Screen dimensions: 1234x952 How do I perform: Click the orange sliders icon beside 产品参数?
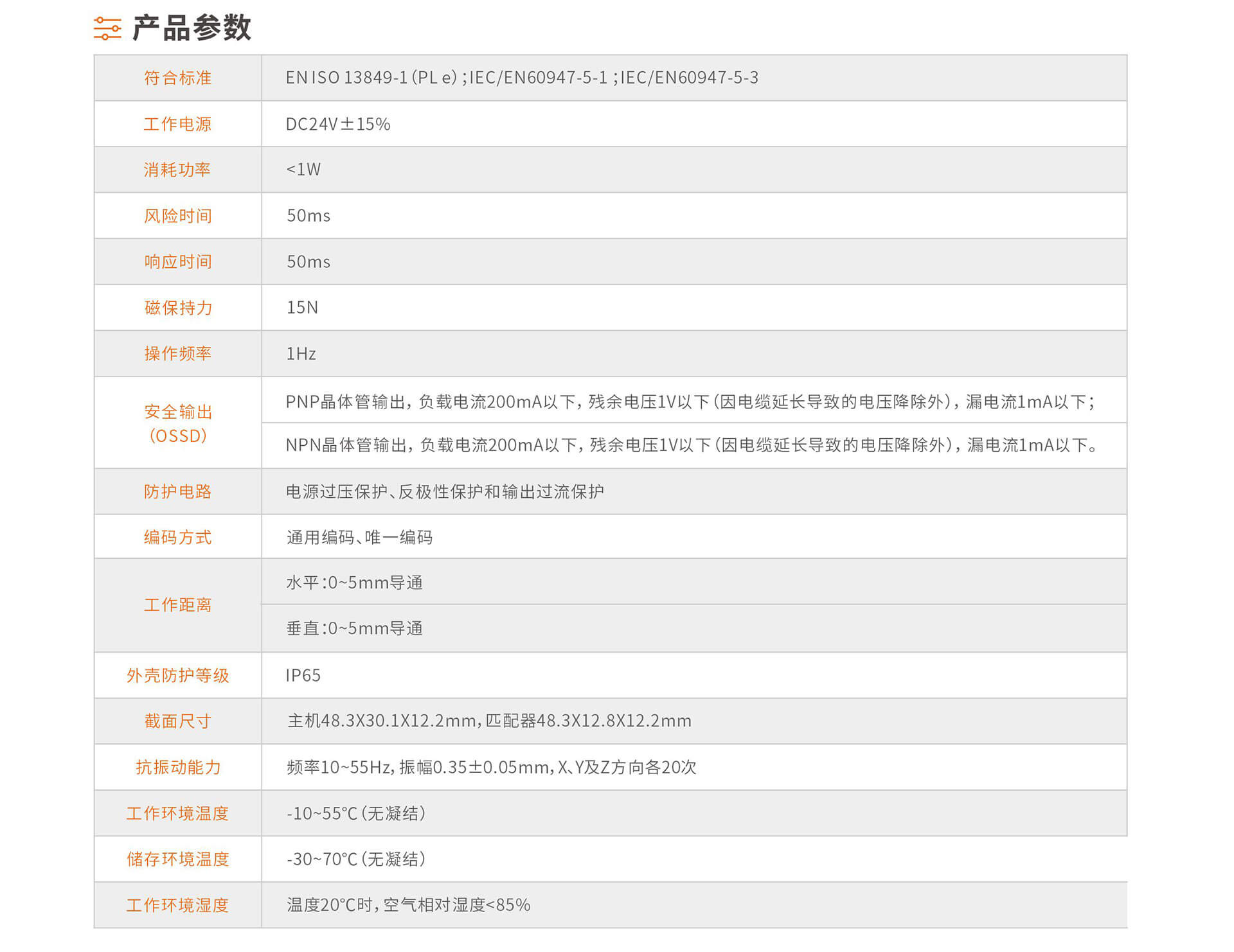point(107,28)
